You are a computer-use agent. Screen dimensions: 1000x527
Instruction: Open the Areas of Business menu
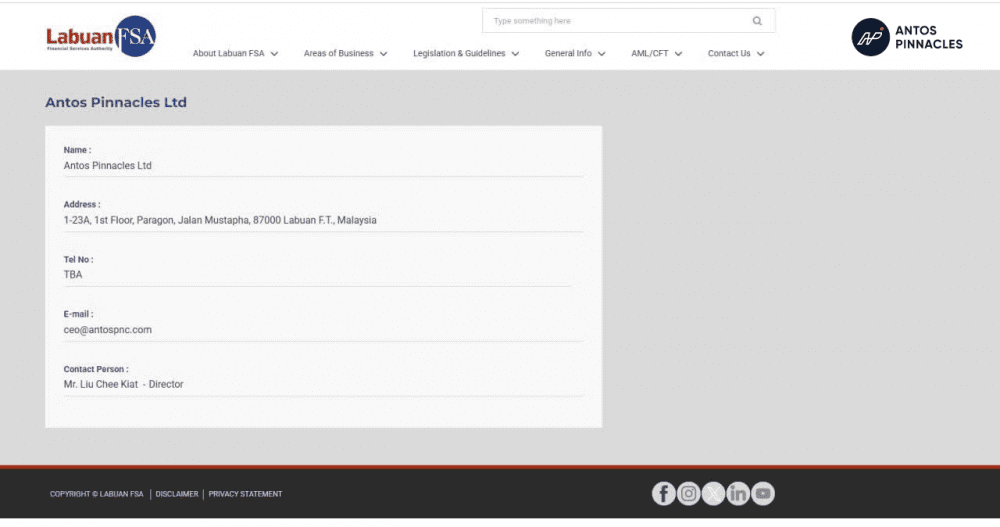tap(339, 54)
